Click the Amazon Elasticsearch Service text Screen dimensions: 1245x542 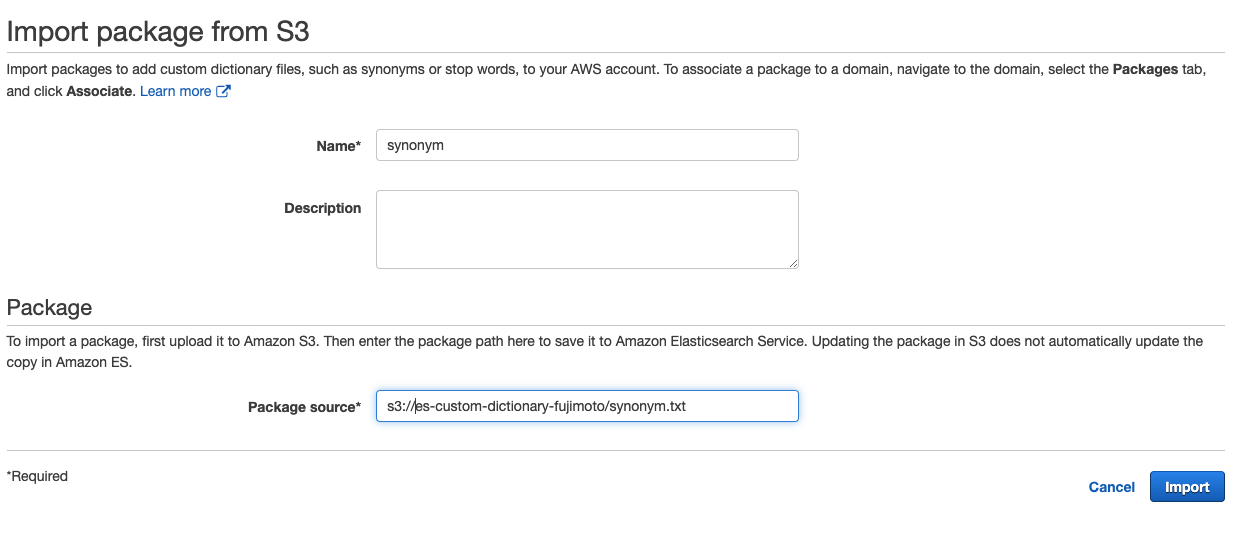709,341
